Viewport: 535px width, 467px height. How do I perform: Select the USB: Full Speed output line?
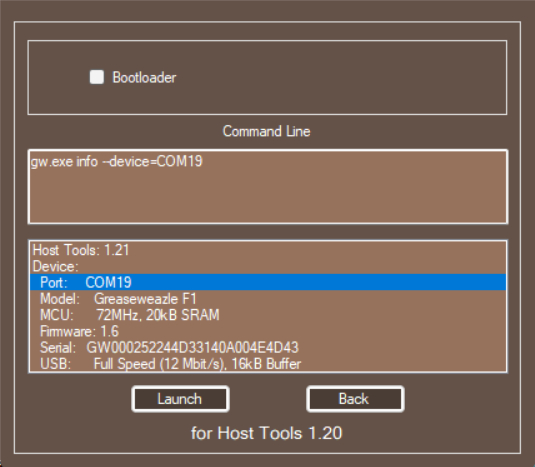click(268, 364)
